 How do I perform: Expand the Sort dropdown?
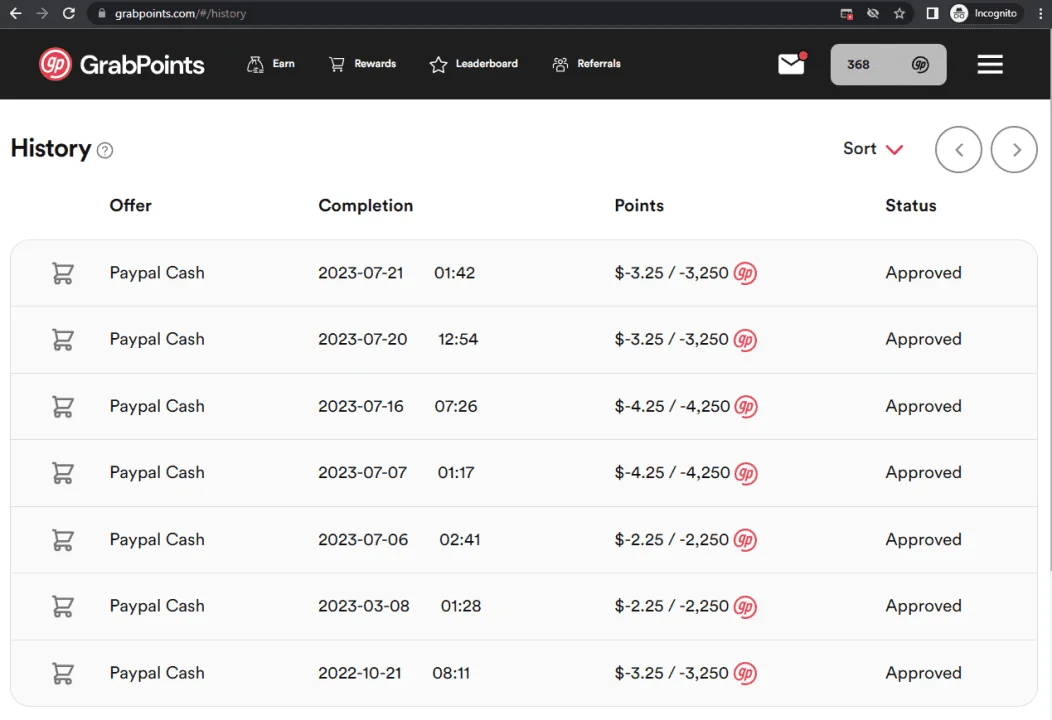click(873, 149)
